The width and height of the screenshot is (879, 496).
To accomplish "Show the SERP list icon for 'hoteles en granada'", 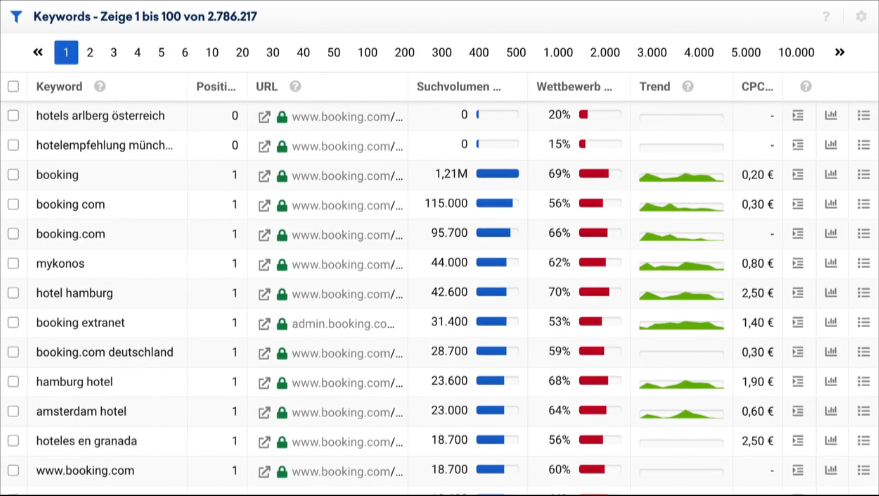I will click(x=798, y=441).
